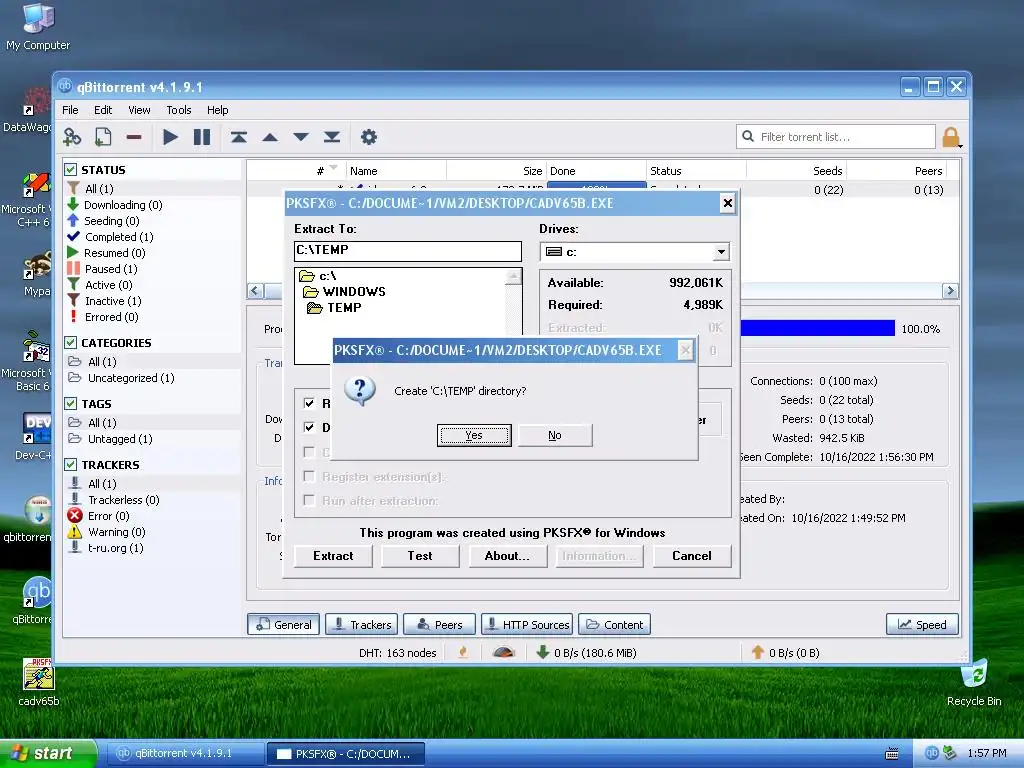This screenshot has height=768, width=1024.
Task: Open the View menu
Action: [139, 110]
